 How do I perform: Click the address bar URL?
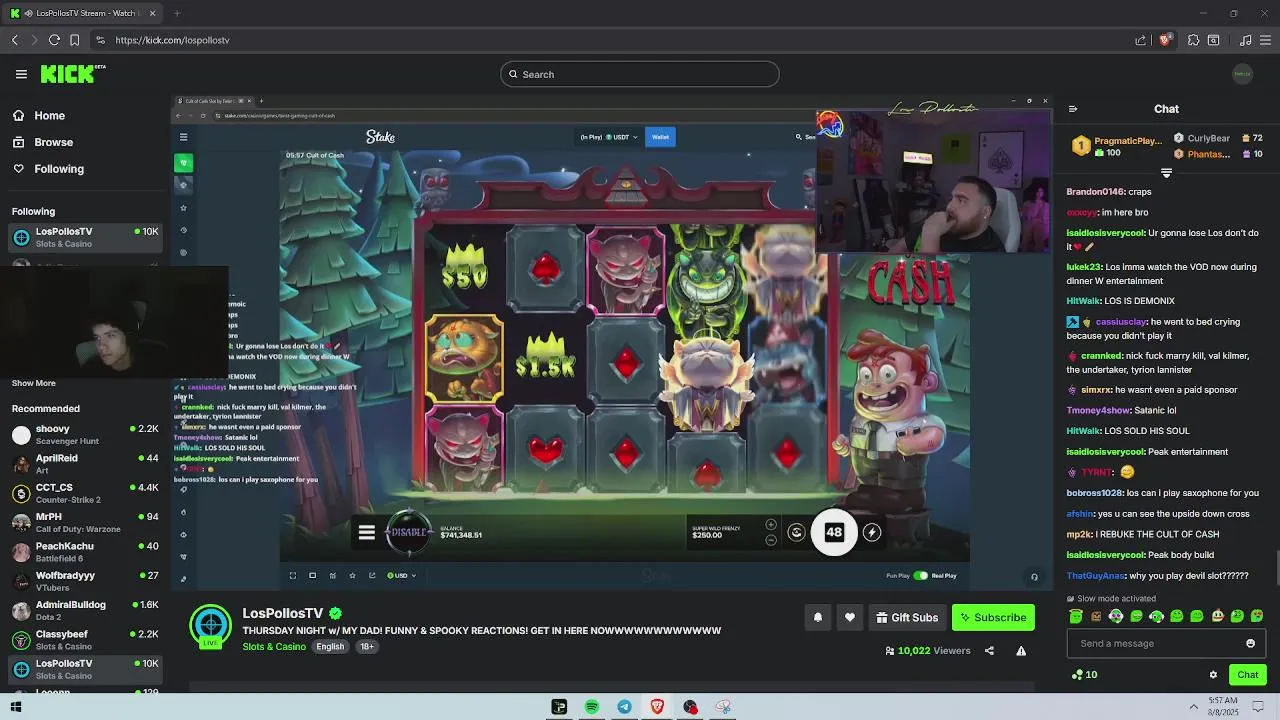[172, 40]
